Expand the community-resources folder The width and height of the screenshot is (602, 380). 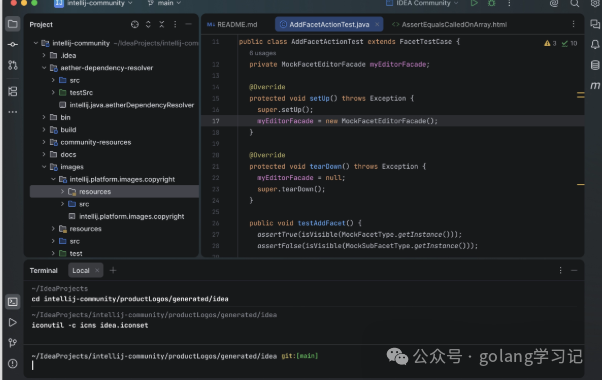[x=44, y=142]
